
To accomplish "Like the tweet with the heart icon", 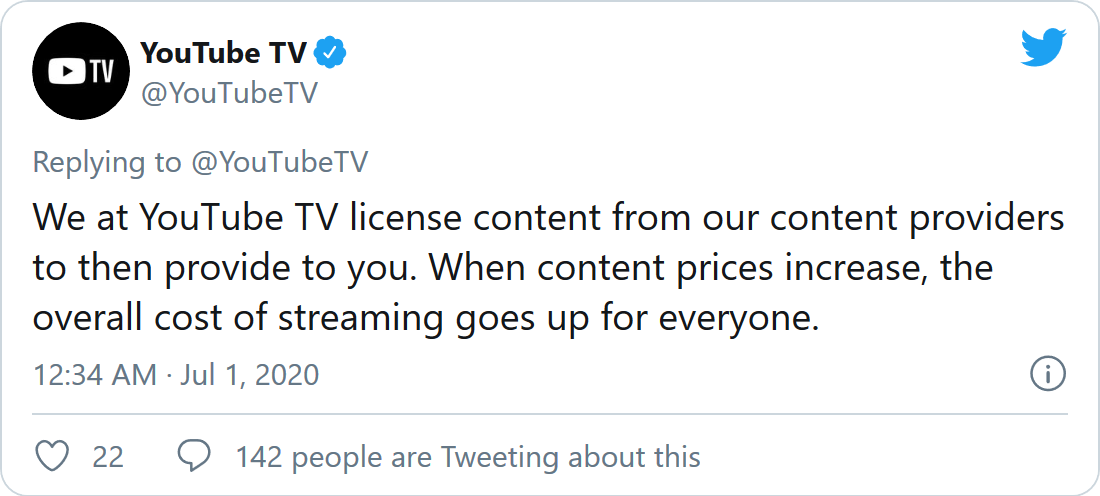I will point(52,457).
